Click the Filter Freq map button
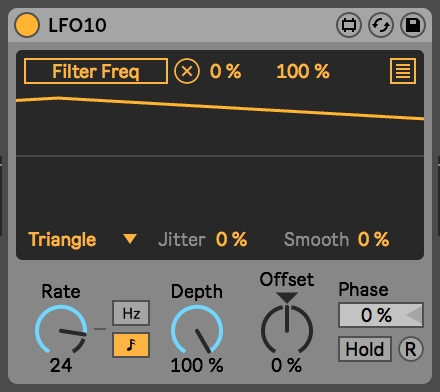 tap(96, 71)
